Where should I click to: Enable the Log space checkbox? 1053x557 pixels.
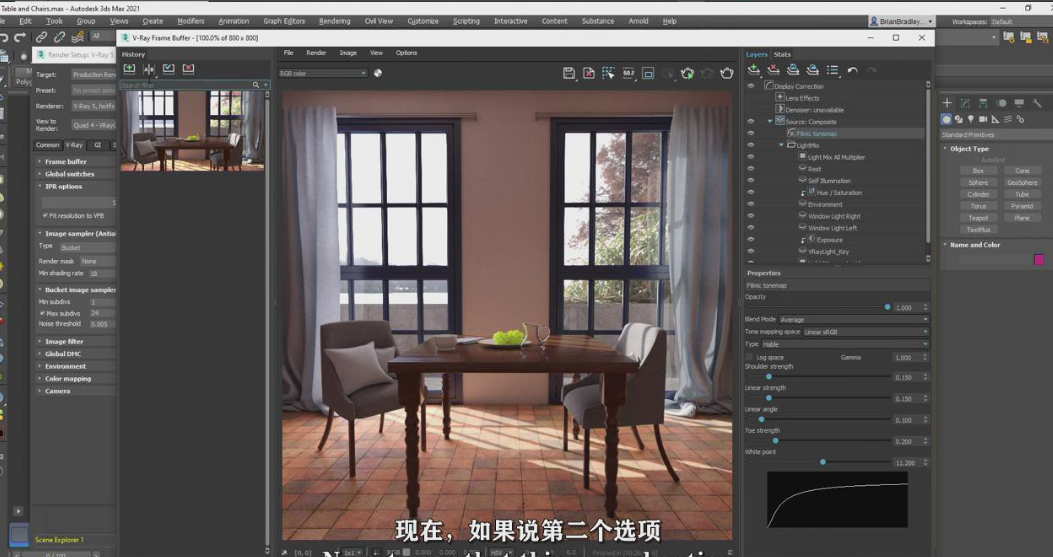[x=750, y=357]
